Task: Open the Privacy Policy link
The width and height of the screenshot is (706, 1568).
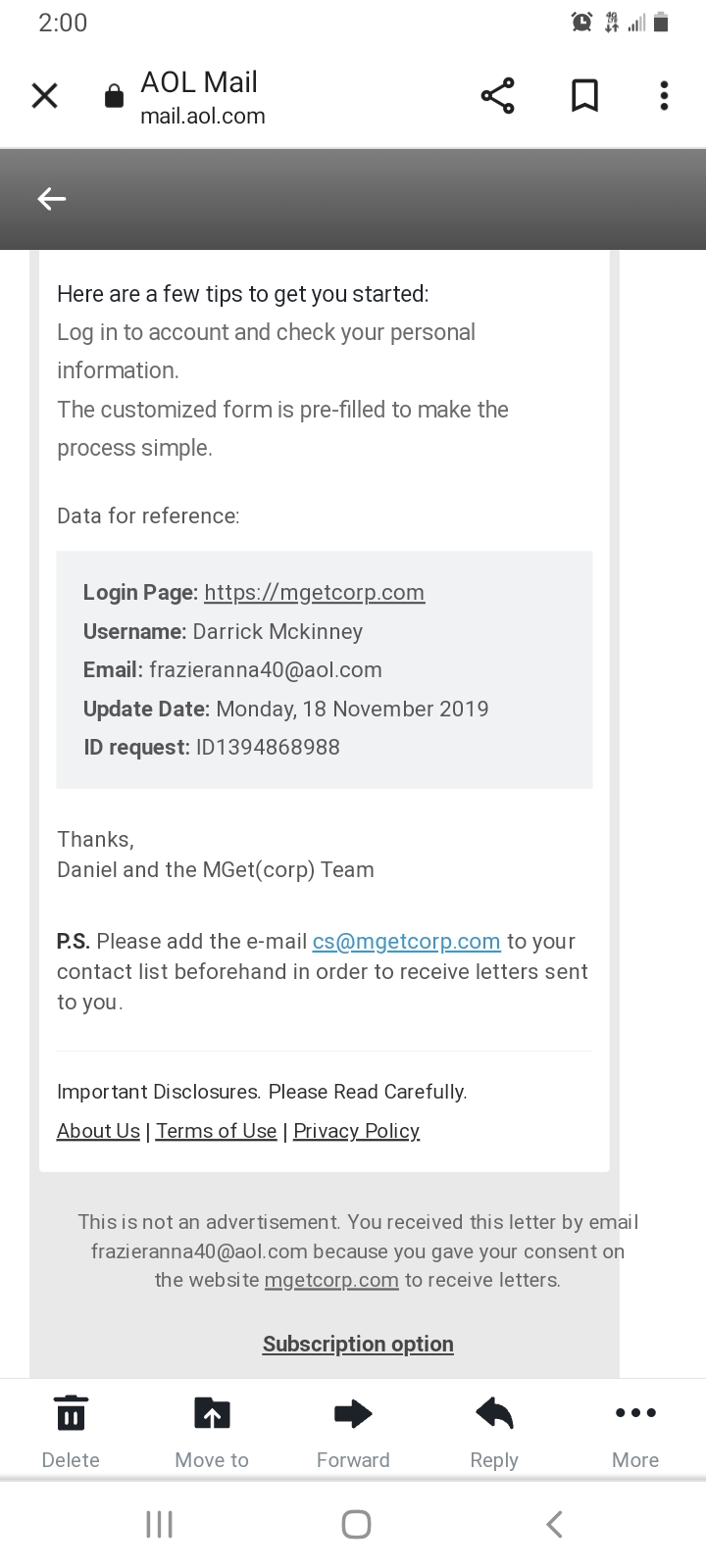Action: click(357, 1131)
